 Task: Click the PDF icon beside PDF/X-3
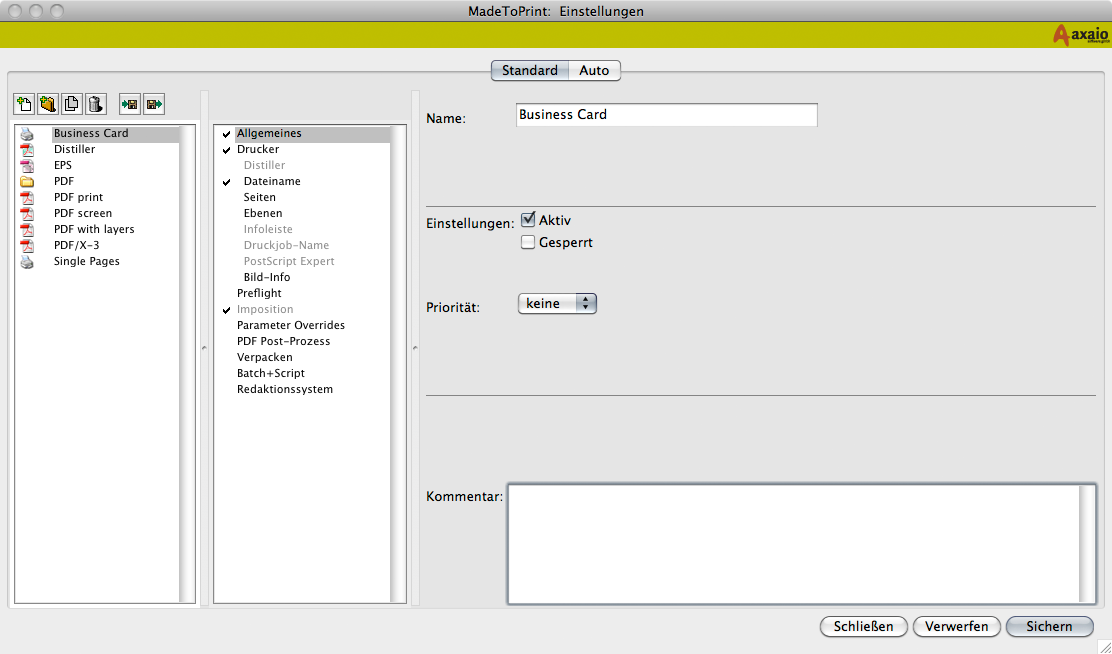pos(27,245)
